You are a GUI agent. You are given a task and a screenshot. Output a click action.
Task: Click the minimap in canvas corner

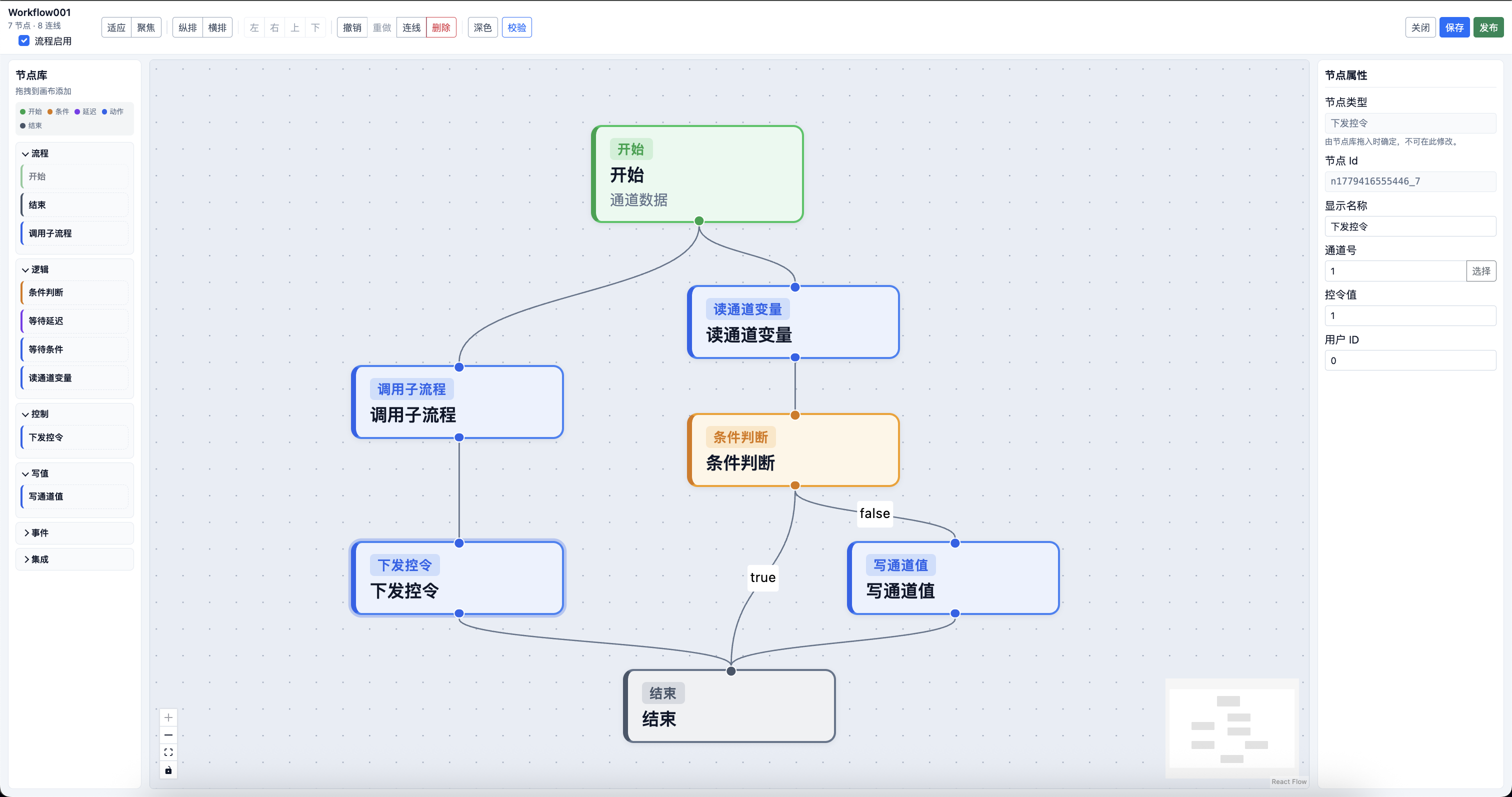[1232, 728]
